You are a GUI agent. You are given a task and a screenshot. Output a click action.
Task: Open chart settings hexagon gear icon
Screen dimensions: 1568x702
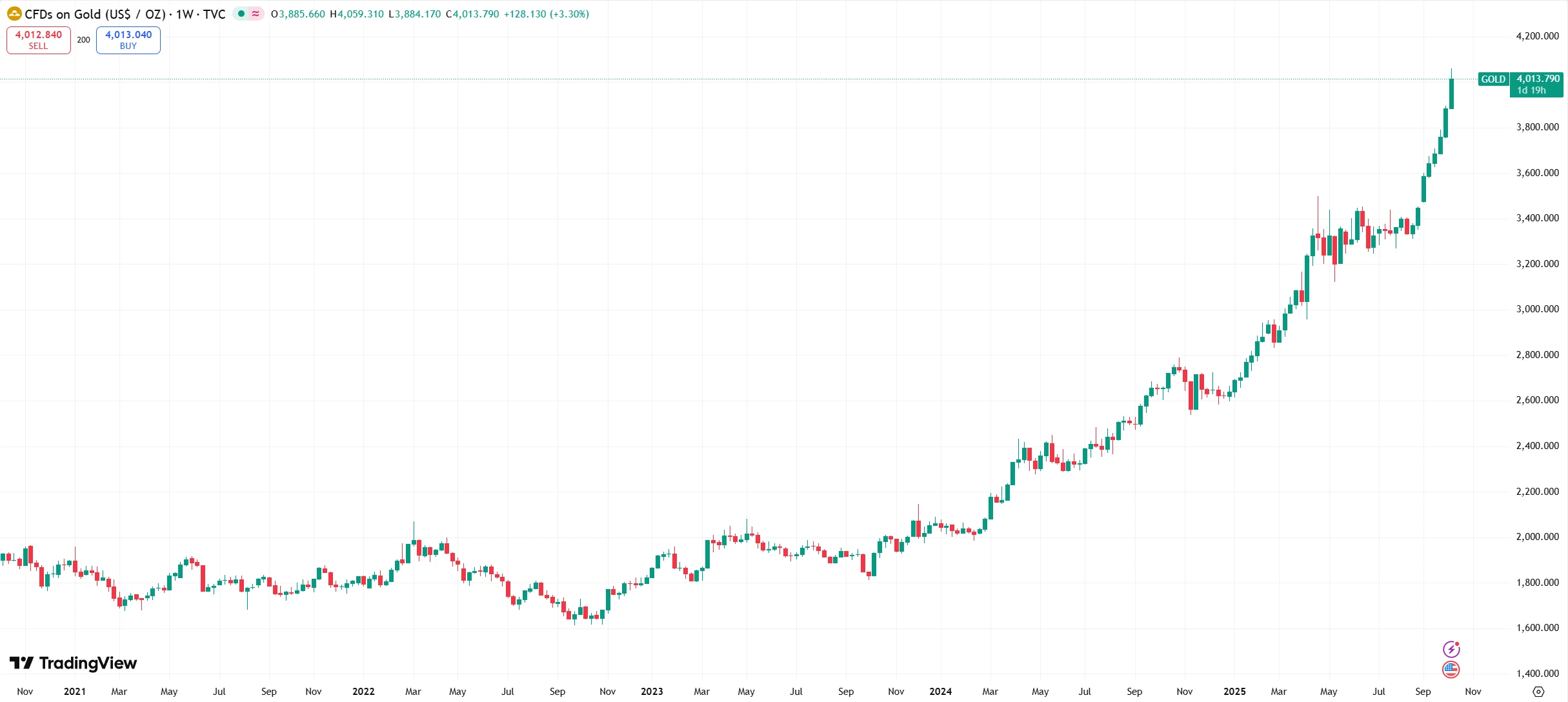[x=1538, y=692]
